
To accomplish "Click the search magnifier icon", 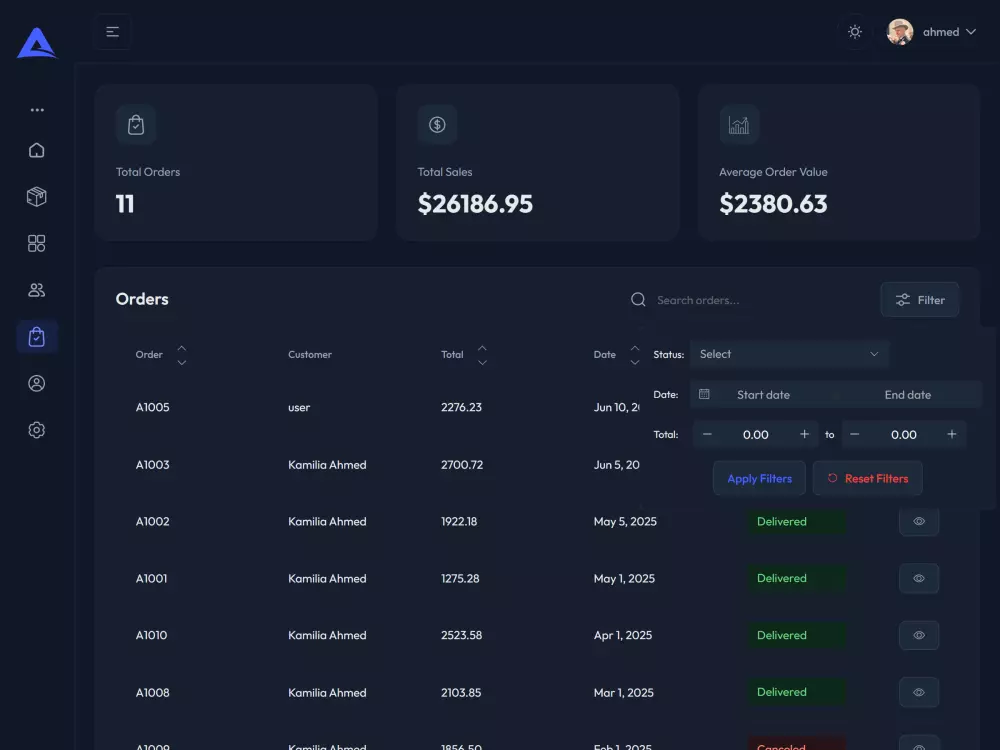I will [x=638, y=300].
